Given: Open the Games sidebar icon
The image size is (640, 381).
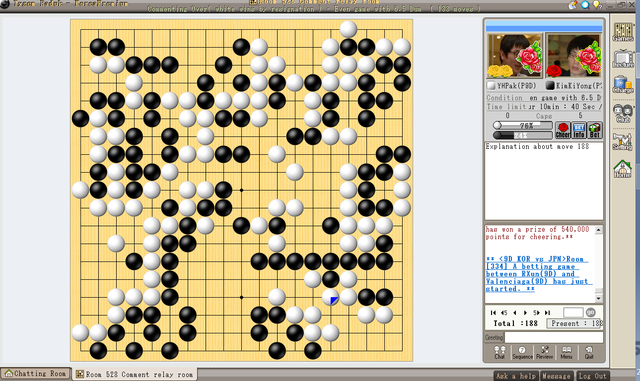Looking at the screenshot, I should [x=623, y=32].
